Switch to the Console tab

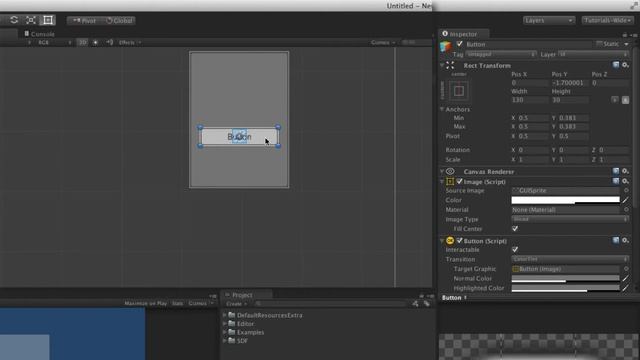point(39,34)
